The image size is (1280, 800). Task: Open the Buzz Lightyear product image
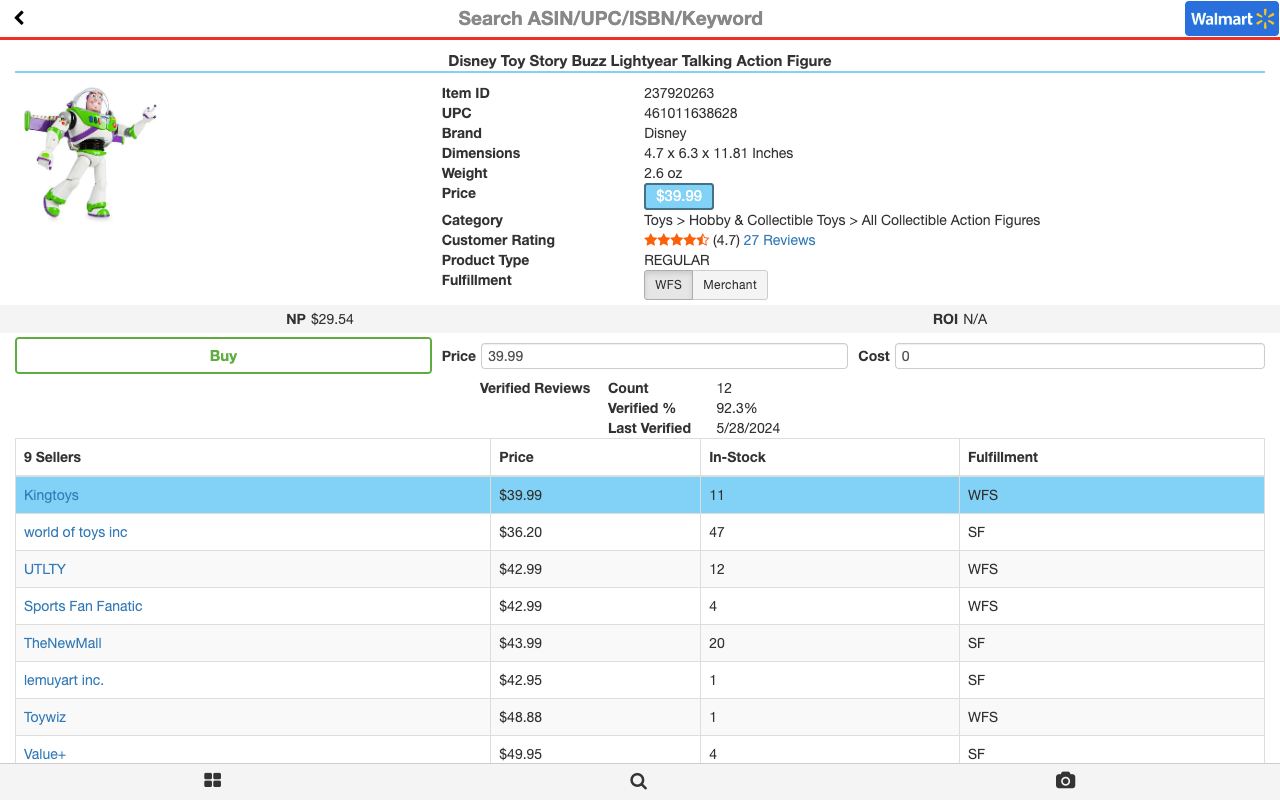pos(90,153)
